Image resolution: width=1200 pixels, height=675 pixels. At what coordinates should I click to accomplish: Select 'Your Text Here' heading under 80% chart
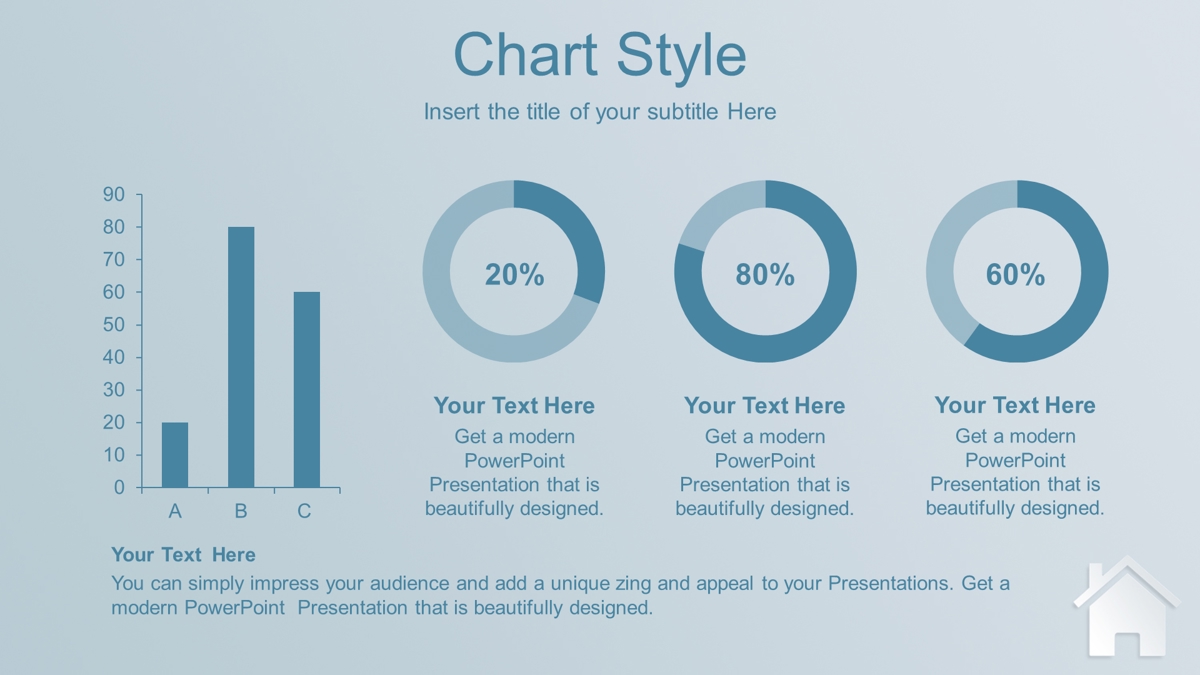[x=765, y=405]
